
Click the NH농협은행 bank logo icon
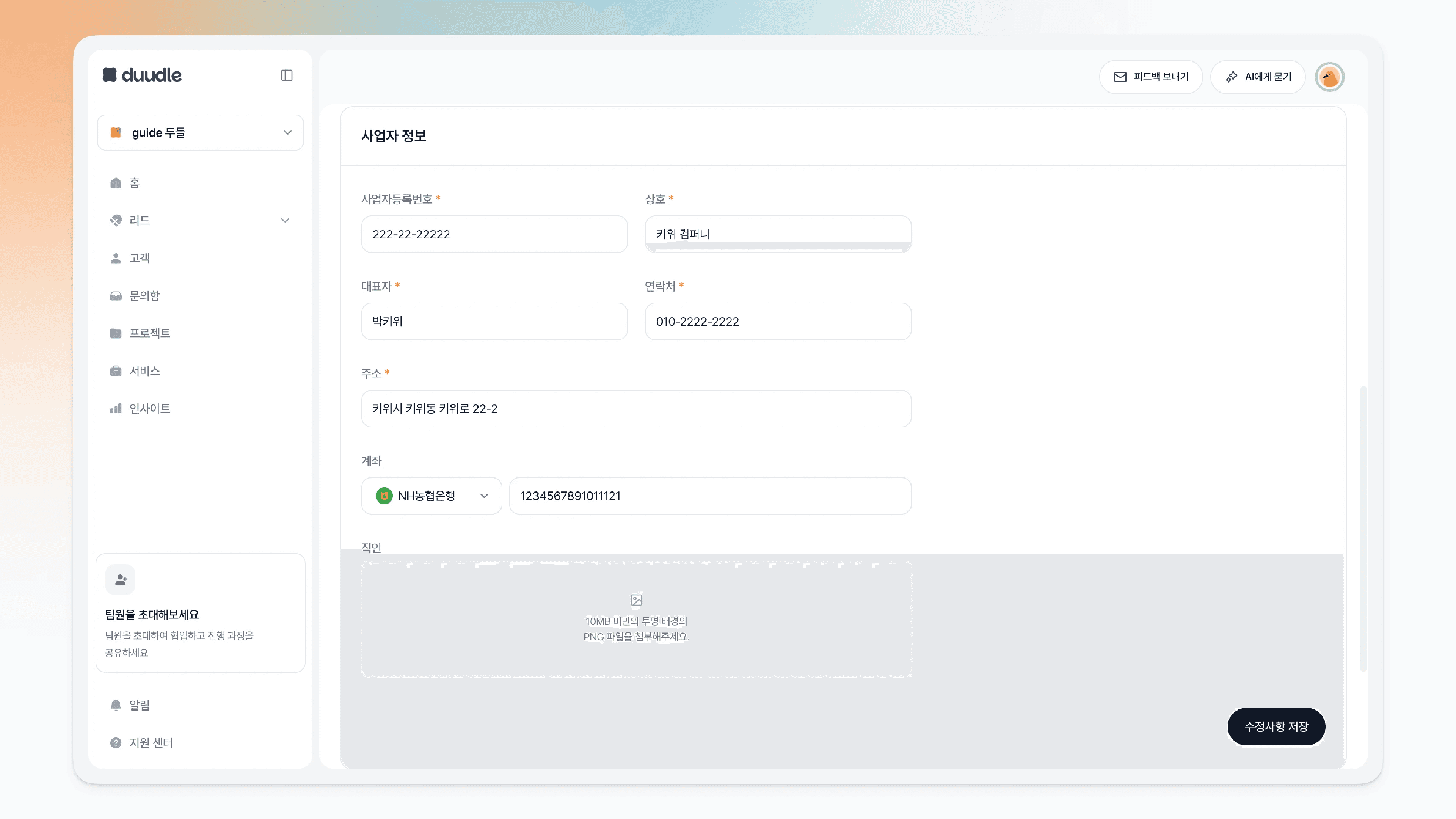tap(384, 496)
